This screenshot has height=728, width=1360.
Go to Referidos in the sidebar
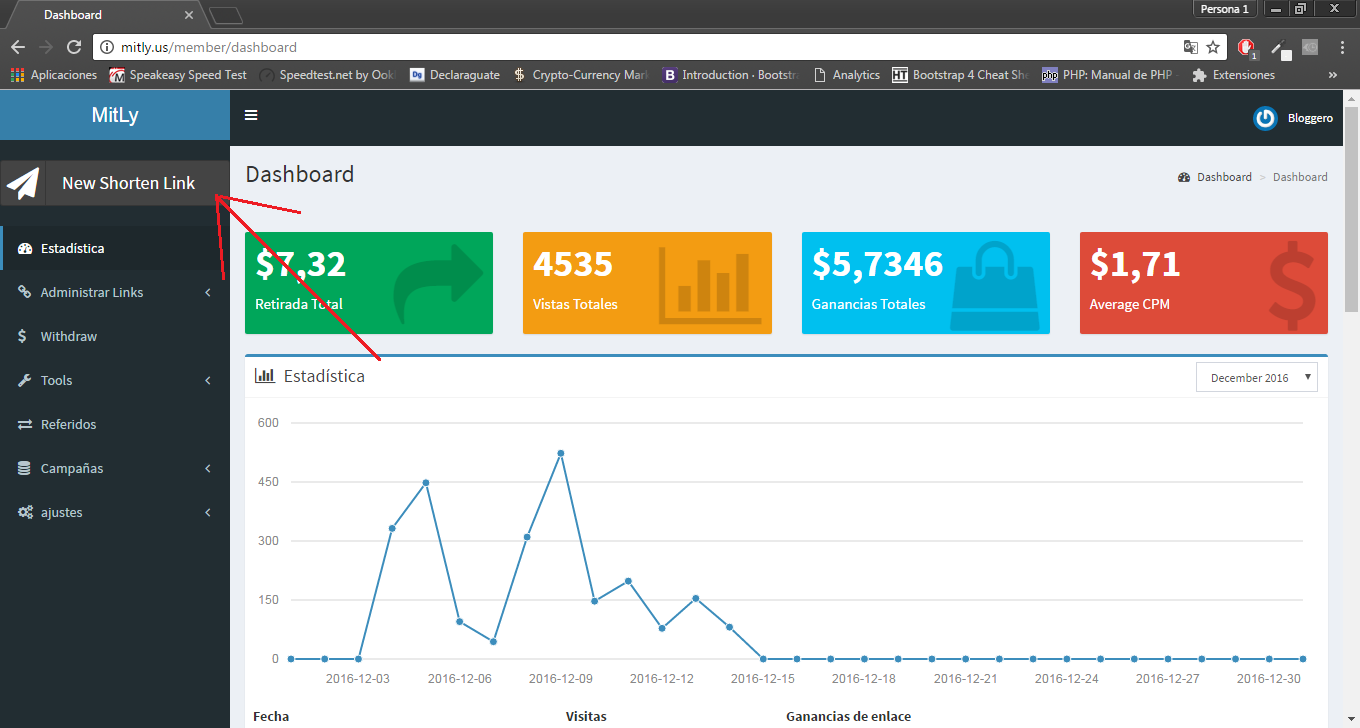115,424
